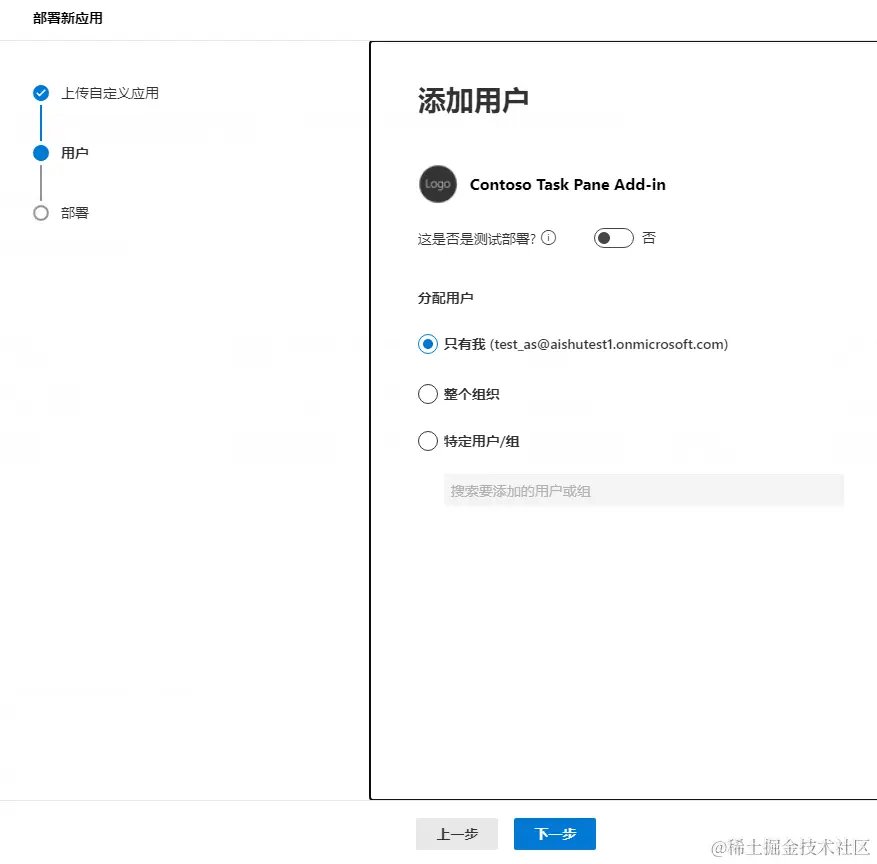Click the 否 toggle label
The height and width of the screenshot is (864, 877).
(x=649, y=238)
